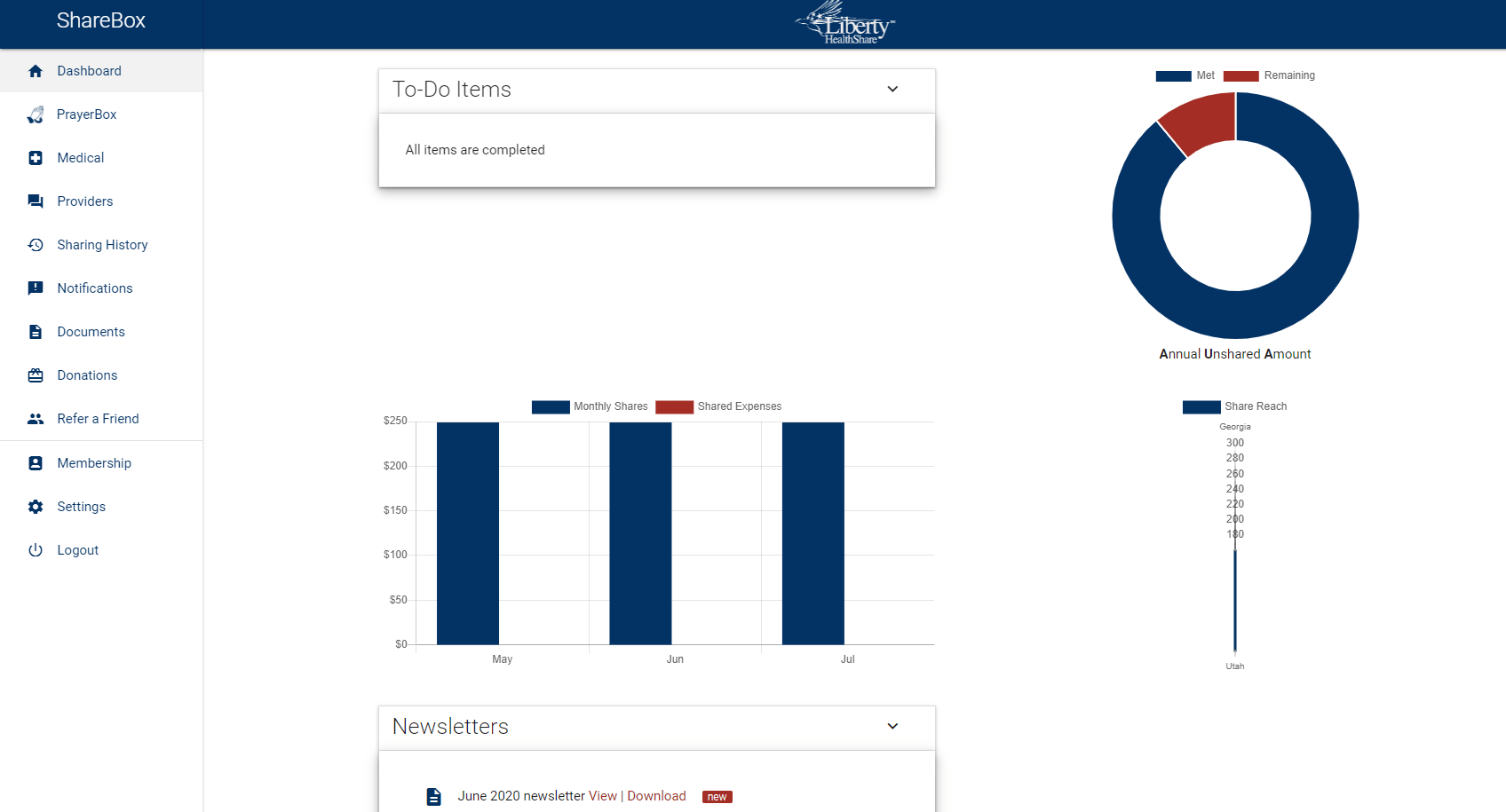Toggle Shared Expenses legend series
Screen dimensions: 1506x812
point(719,406)
